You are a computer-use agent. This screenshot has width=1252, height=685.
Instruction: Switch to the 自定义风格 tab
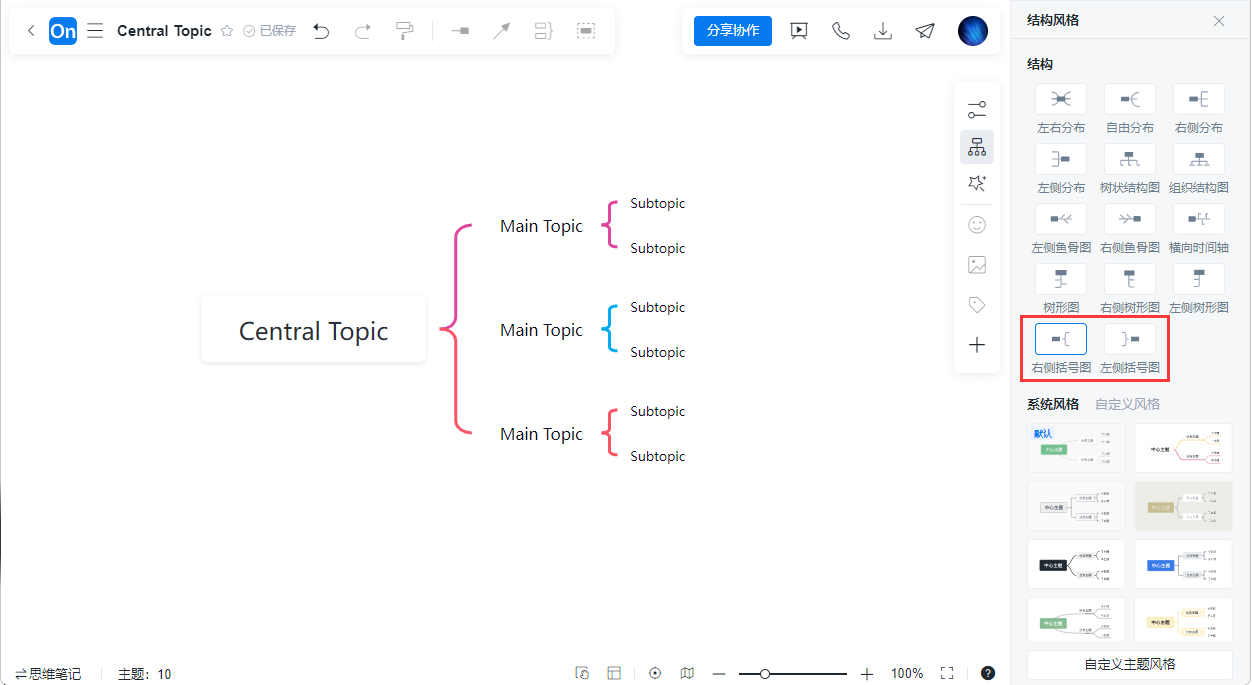1128,404
